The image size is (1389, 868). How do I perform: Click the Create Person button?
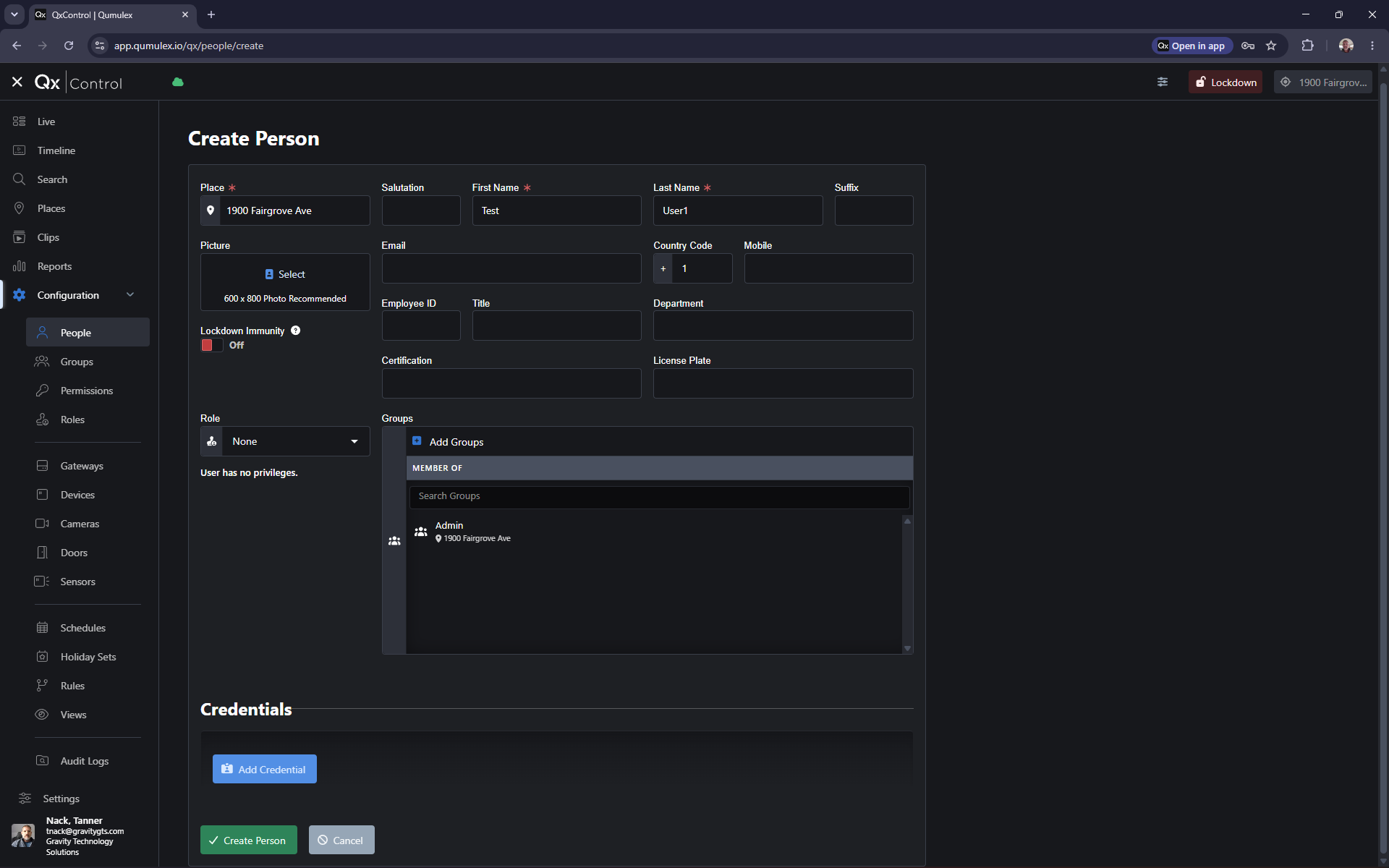248,840
